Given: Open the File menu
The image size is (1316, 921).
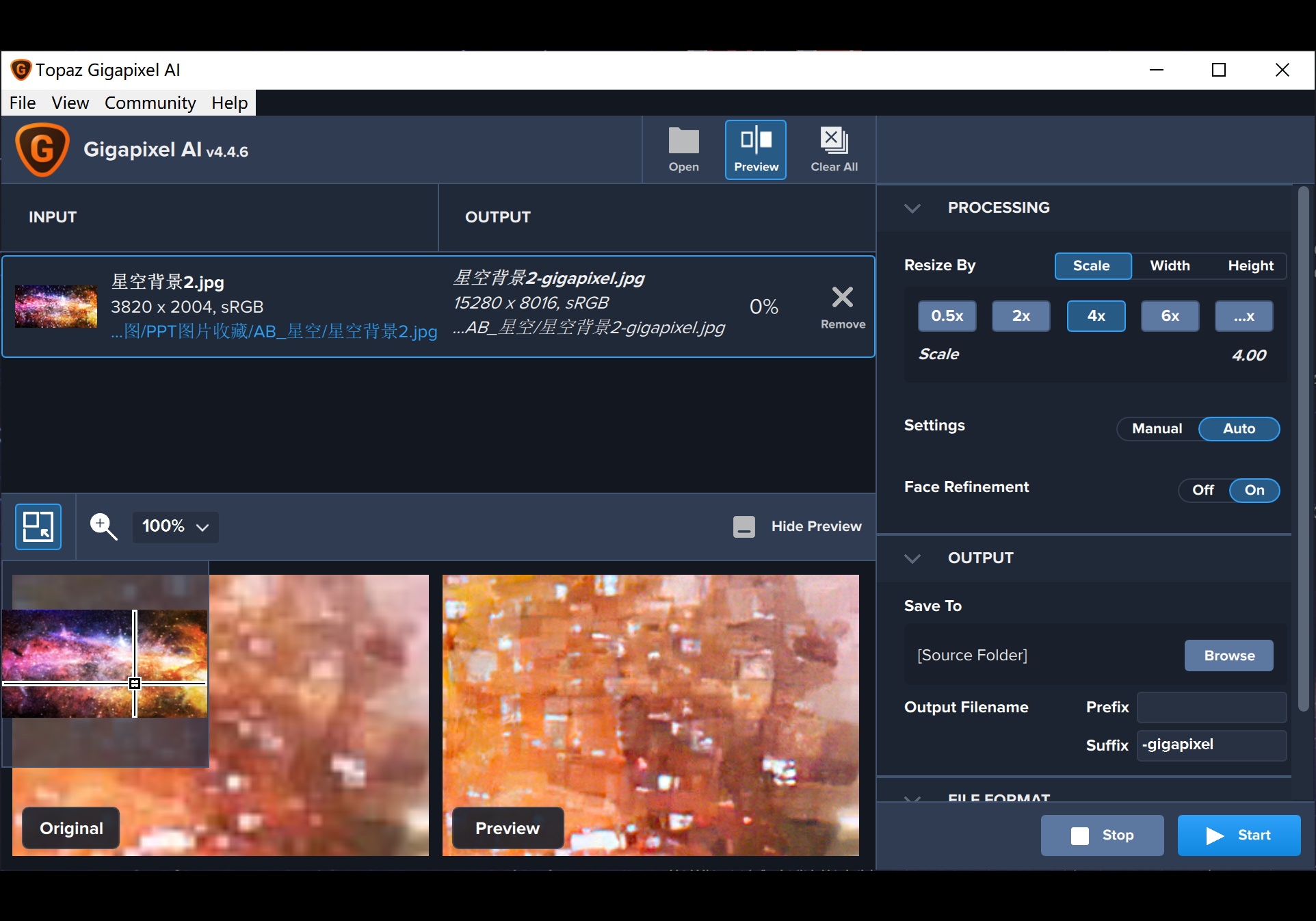Looking at the screenshot, I should click(x=23, y=103).
